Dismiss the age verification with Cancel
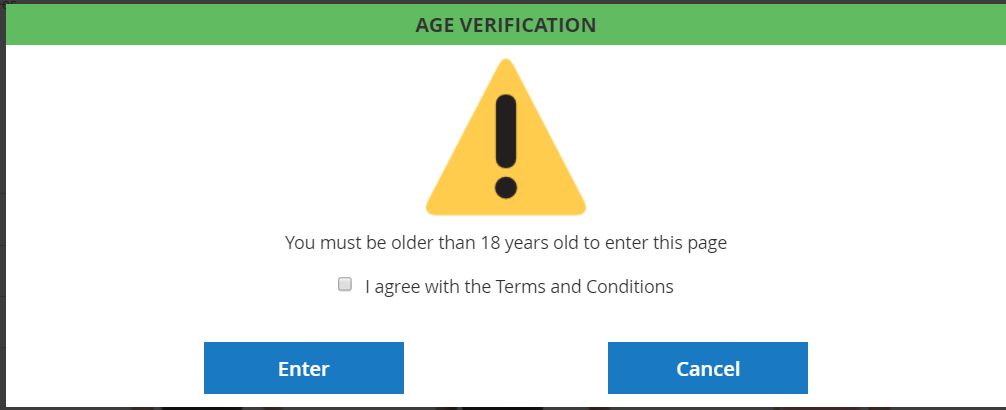 pyautogui.click(x=707, y=368)
